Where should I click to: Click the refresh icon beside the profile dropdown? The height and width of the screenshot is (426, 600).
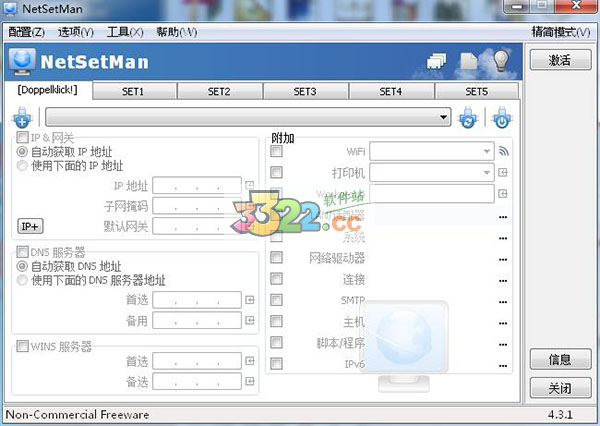(468, 119)
